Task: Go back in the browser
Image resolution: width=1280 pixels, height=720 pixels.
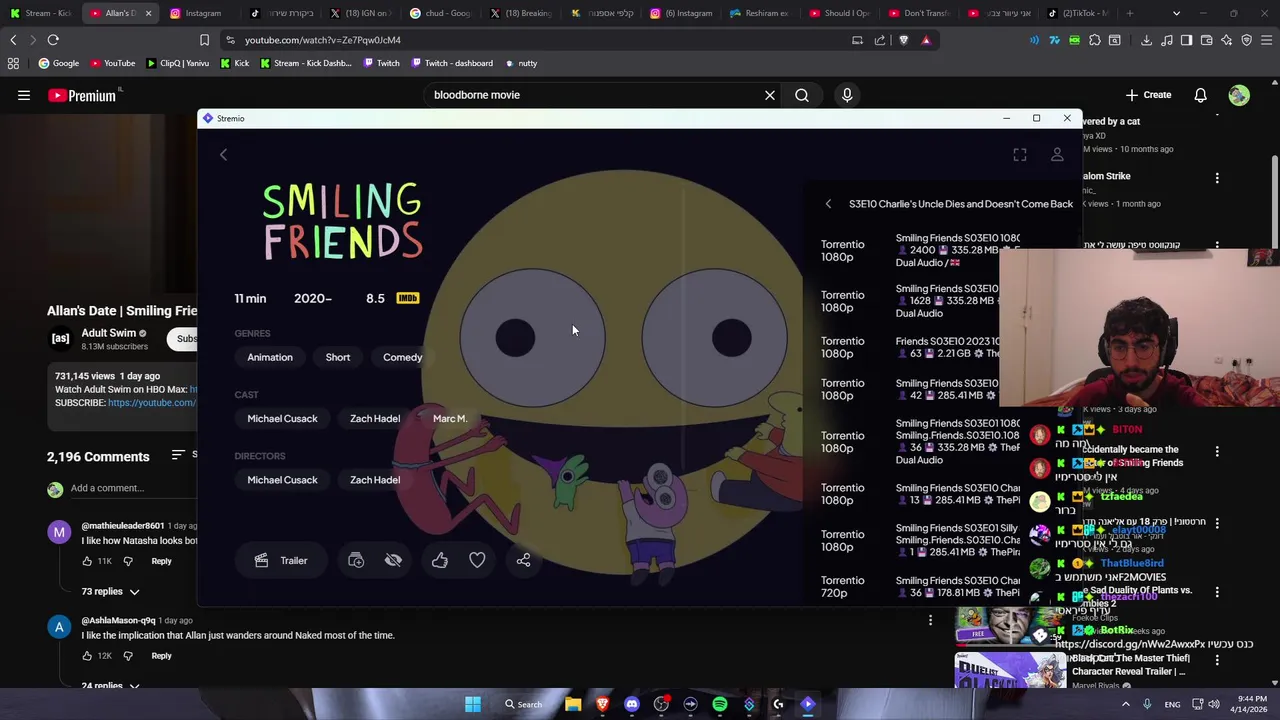Action: [x=13, y=40]
